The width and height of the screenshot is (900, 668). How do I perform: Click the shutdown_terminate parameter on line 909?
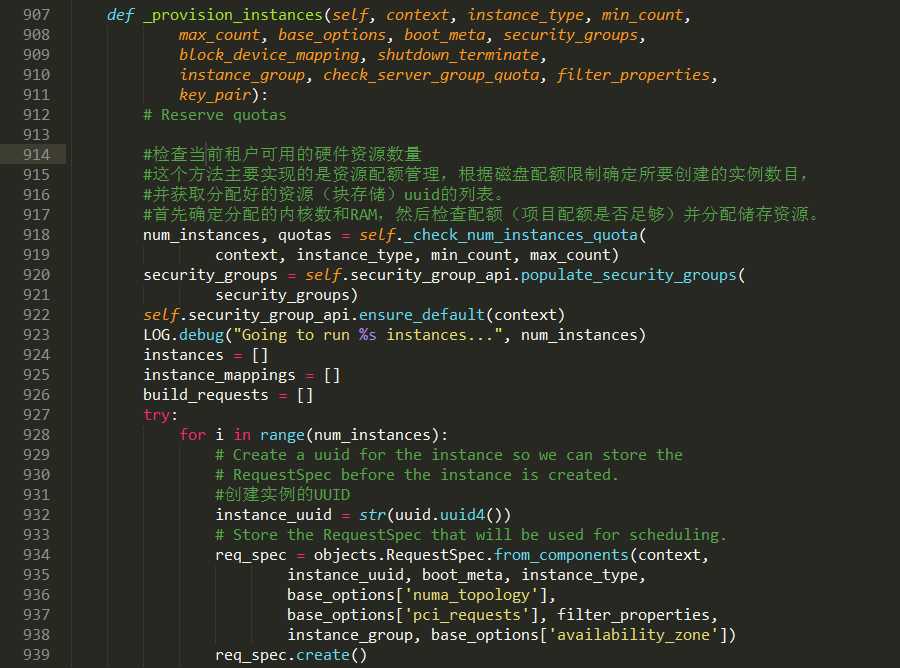(x=458, y=55)
